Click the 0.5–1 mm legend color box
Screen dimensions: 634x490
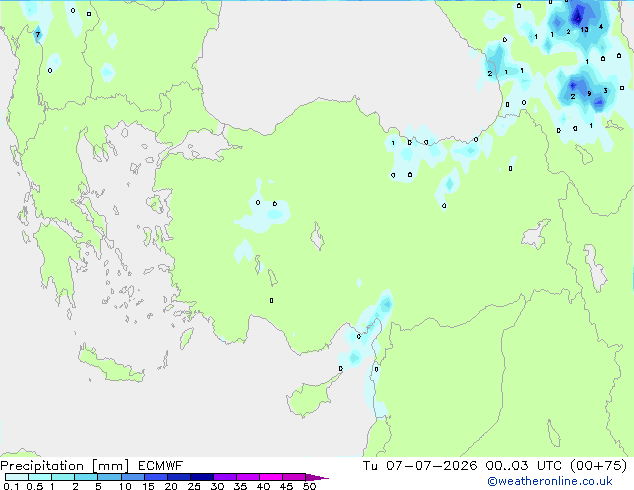[x=40, y=477]
